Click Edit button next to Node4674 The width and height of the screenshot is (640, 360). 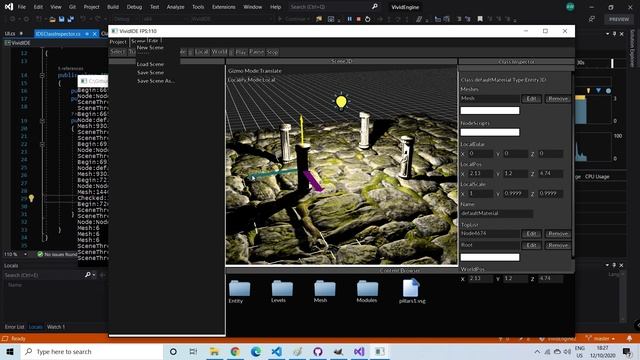(531, 233)
